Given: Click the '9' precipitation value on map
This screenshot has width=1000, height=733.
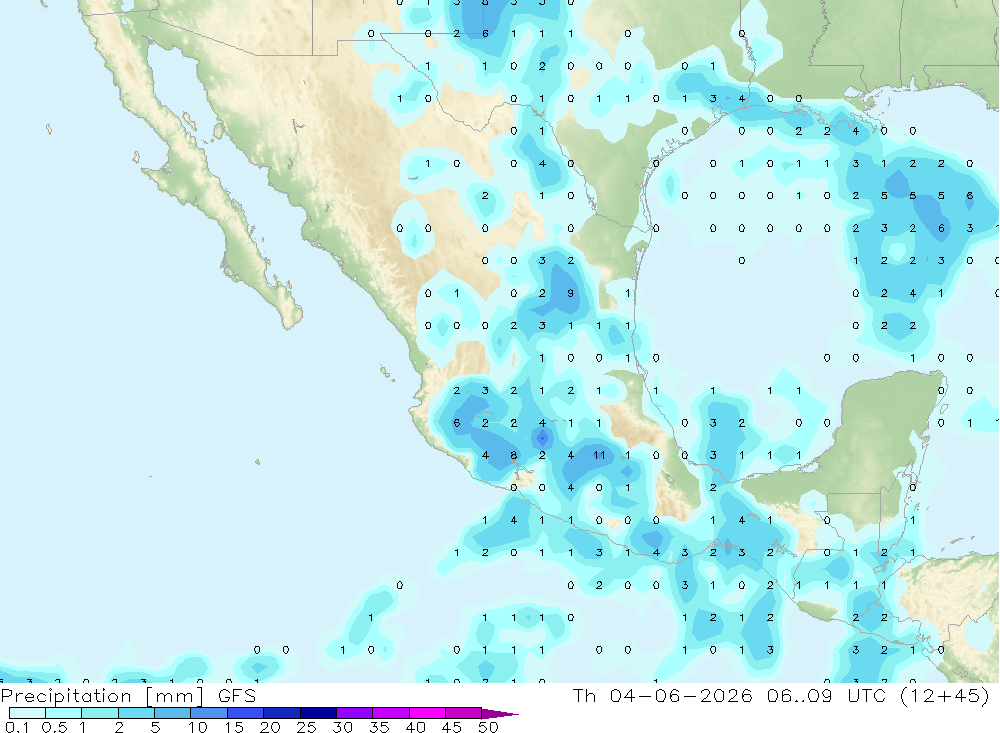Looking at the screenshot, I should click(x=570, y=293).
